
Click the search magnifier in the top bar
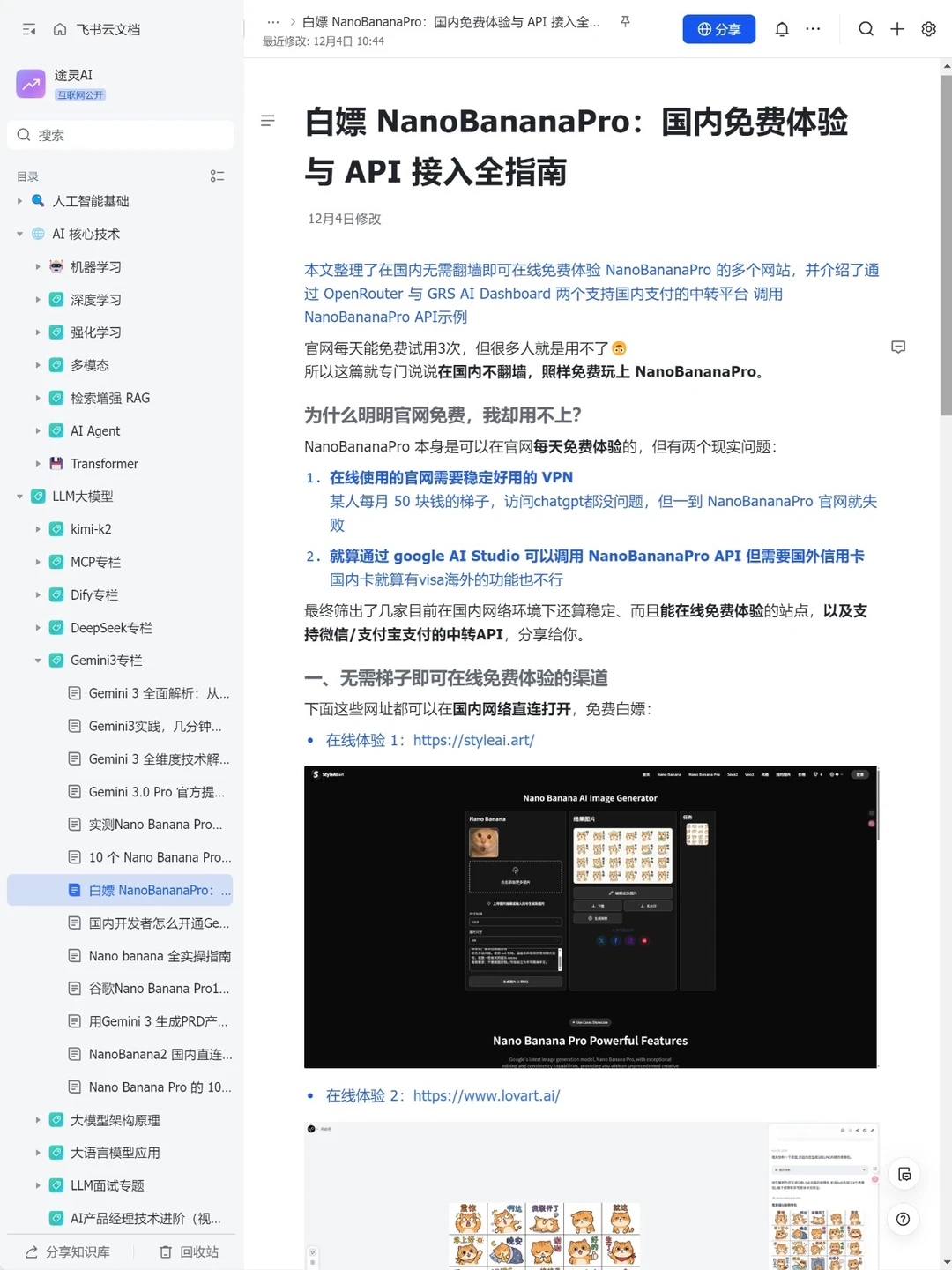coord(866,29)
